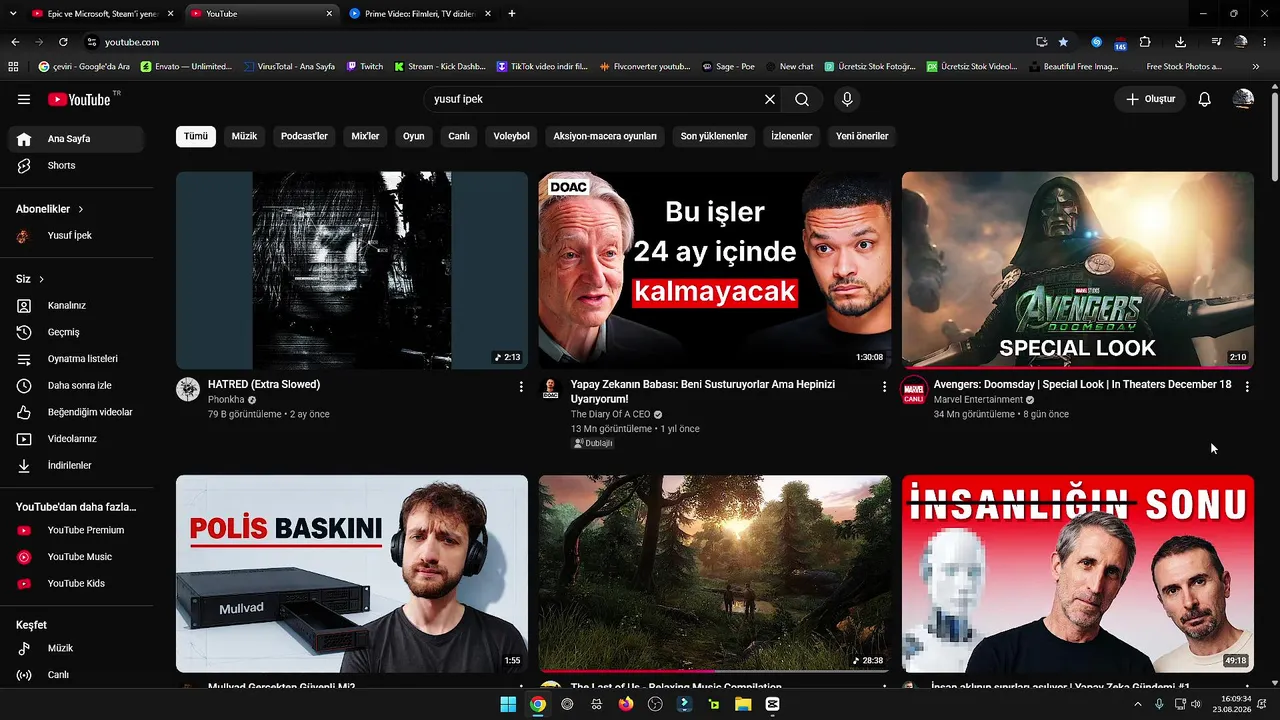This screenshot has height=720, width=1280.
Task: Open the İnsanlığın Sonu video thumbnail
Action: pyautogui.click(x=1078, y=573)
